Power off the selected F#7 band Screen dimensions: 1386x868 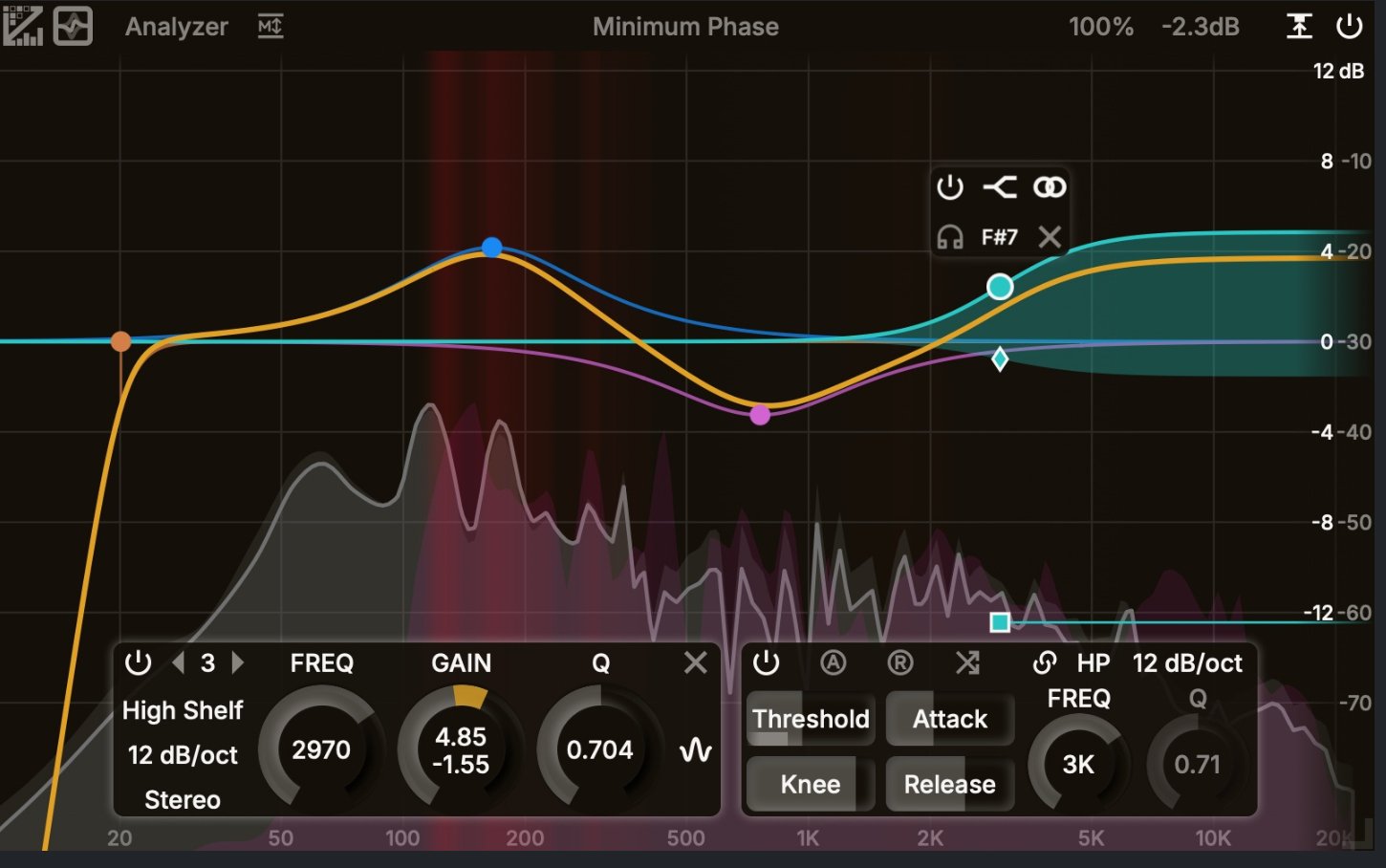[951, 187]
